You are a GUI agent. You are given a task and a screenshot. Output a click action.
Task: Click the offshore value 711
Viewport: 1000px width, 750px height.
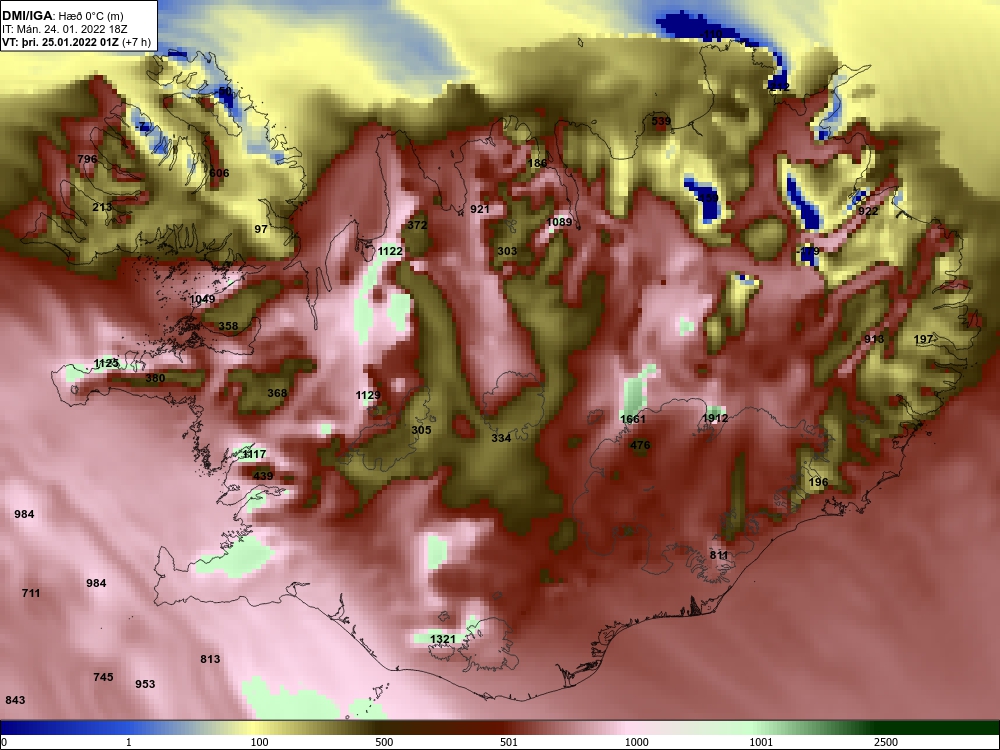(31, 593)
